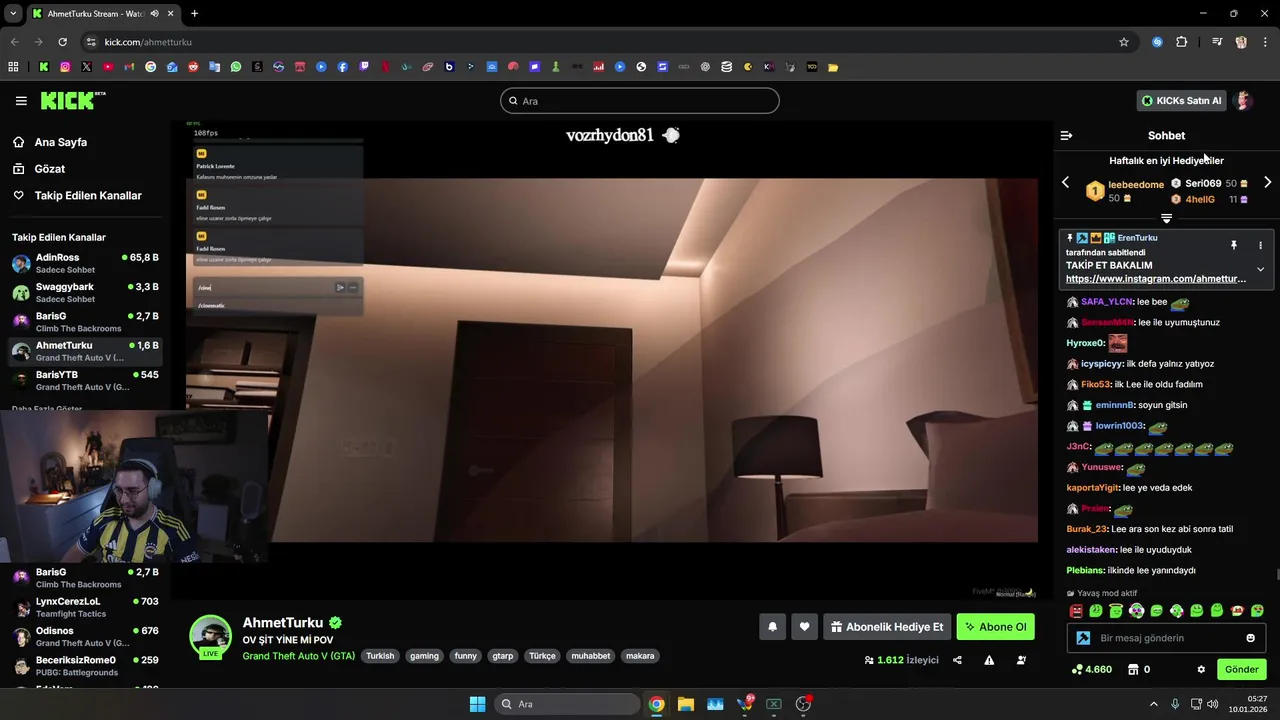1280x720 pixels.
Task: Open WhatsApp bookmark in bookmarks bar
Action: click(236, 67)
